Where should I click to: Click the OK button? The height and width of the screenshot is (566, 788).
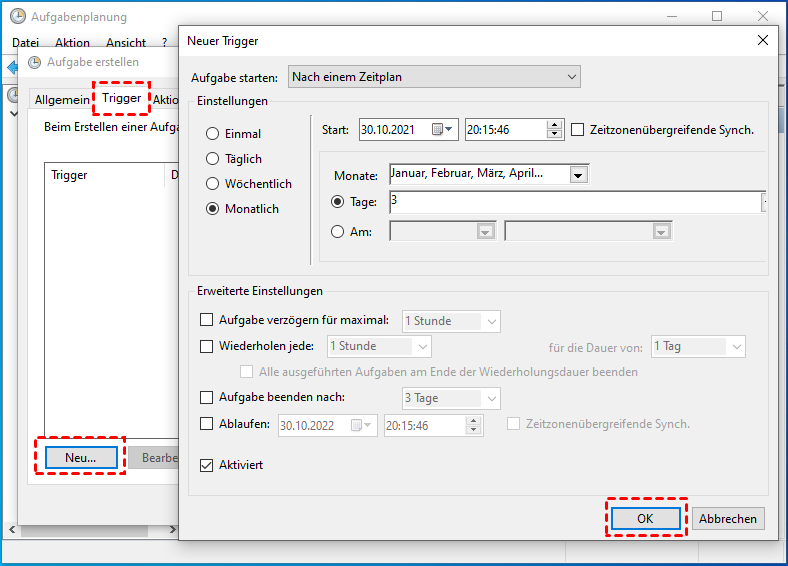tap(645, 518)
